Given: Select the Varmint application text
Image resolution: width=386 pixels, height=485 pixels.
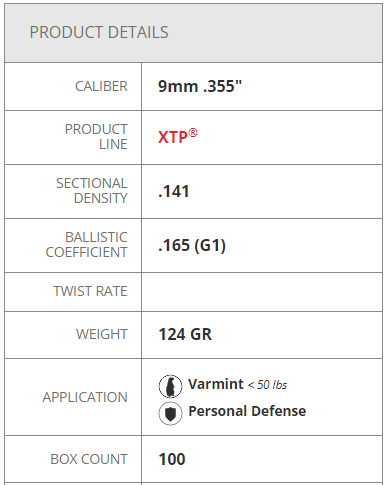Looking at the screenshot, I should 216,384.
